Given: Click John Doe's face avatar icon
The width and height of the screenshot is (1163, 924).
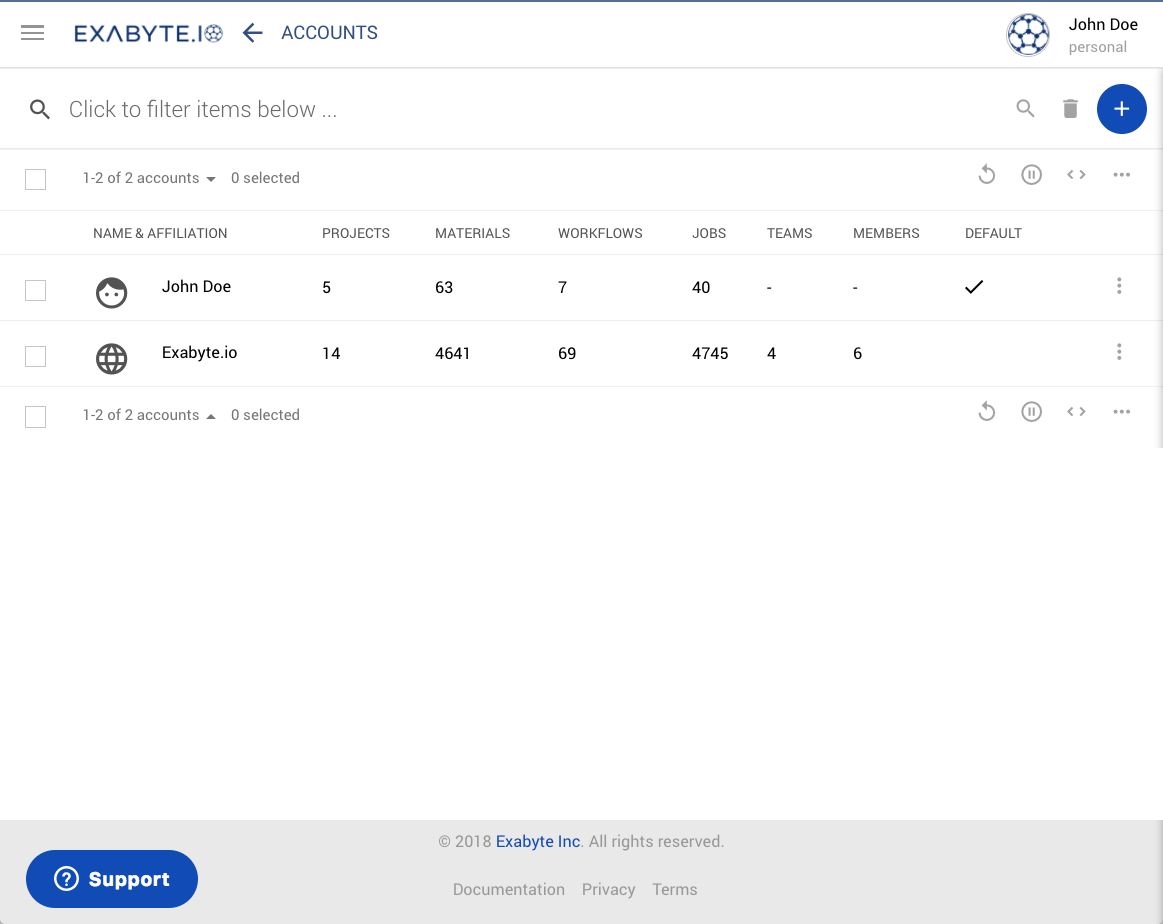Looking at the screenshot, I should (x=111, y=293).
